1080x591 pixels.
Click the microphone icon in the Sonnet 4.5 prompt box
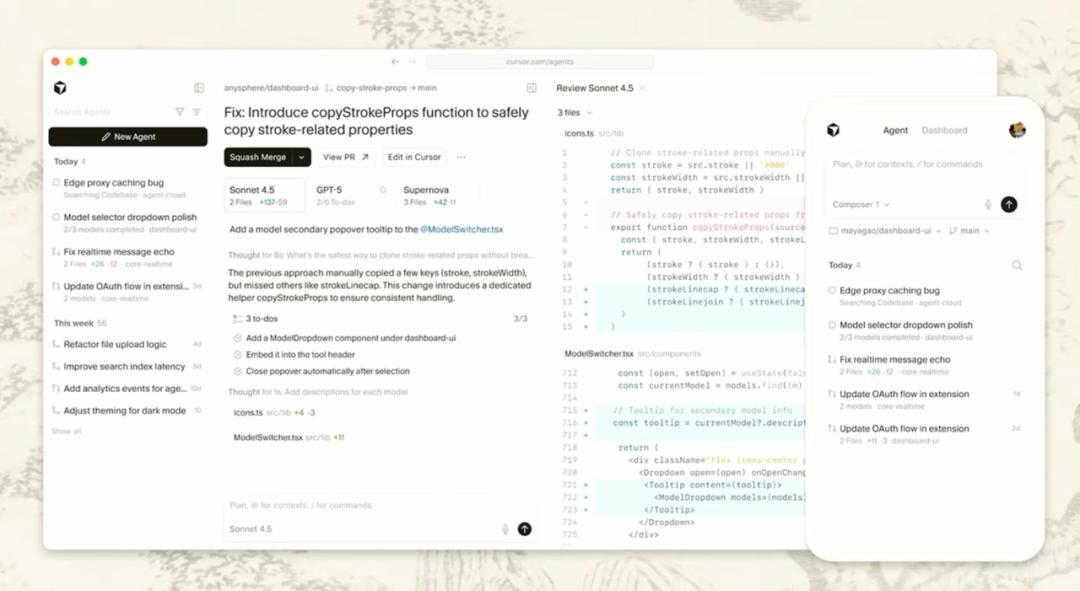(x=505, y=529)
